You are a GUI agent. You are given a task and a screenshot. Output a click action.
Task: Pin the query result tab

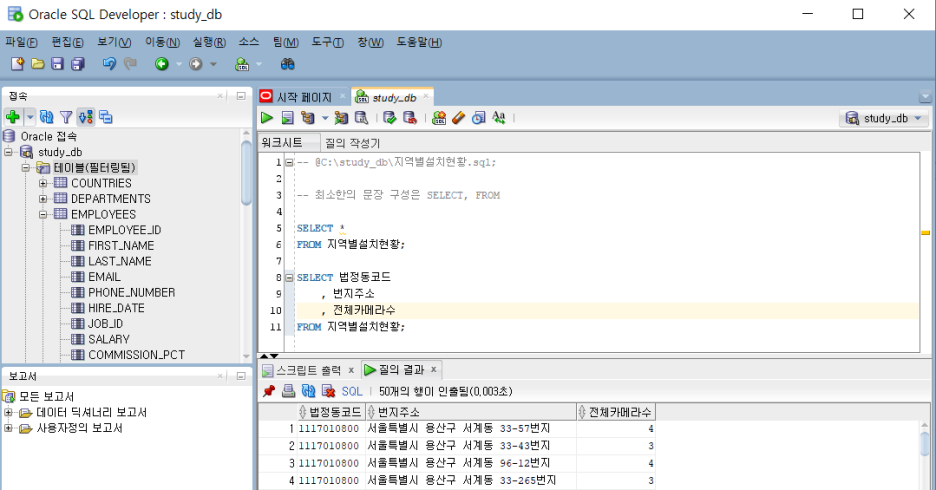click(x=269, y=391)
